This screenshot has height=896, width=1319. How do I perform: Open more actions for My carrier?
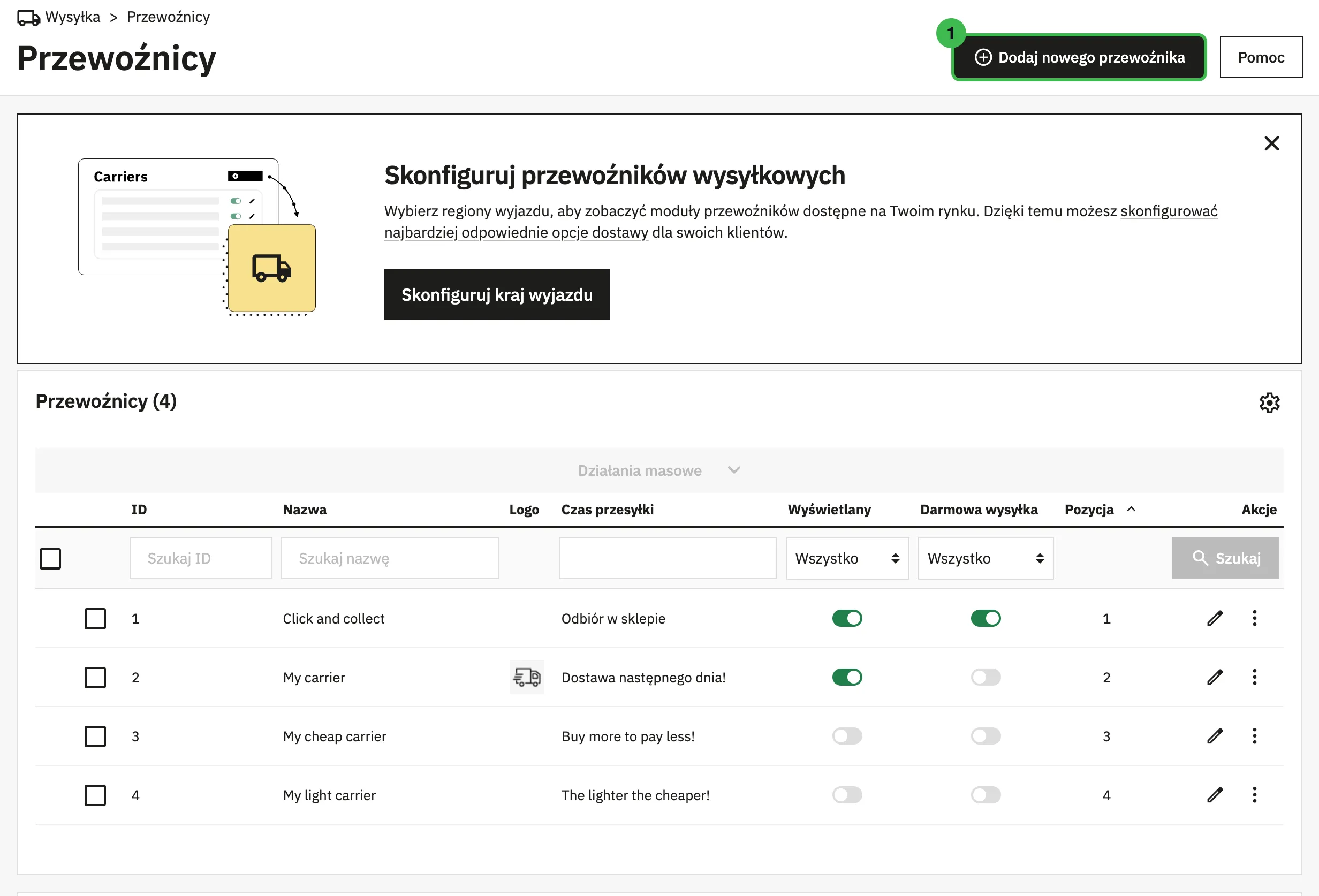pos(1254,677)
